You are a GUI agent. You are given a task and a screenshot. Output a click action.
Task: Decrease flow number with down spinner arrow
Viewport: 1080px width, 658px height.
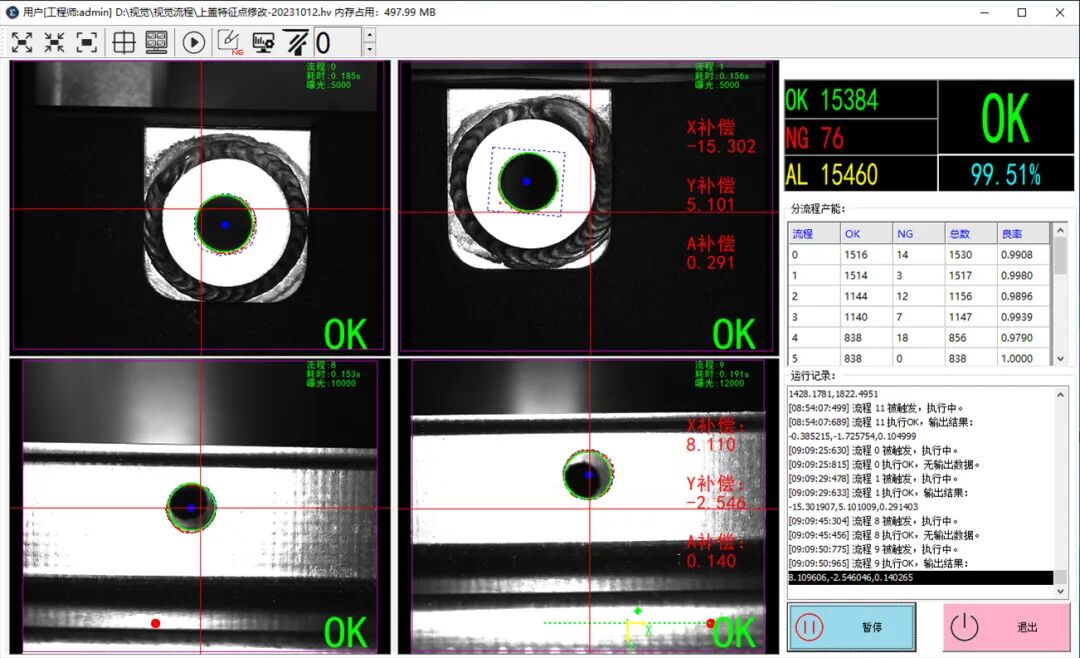point(369,50)
